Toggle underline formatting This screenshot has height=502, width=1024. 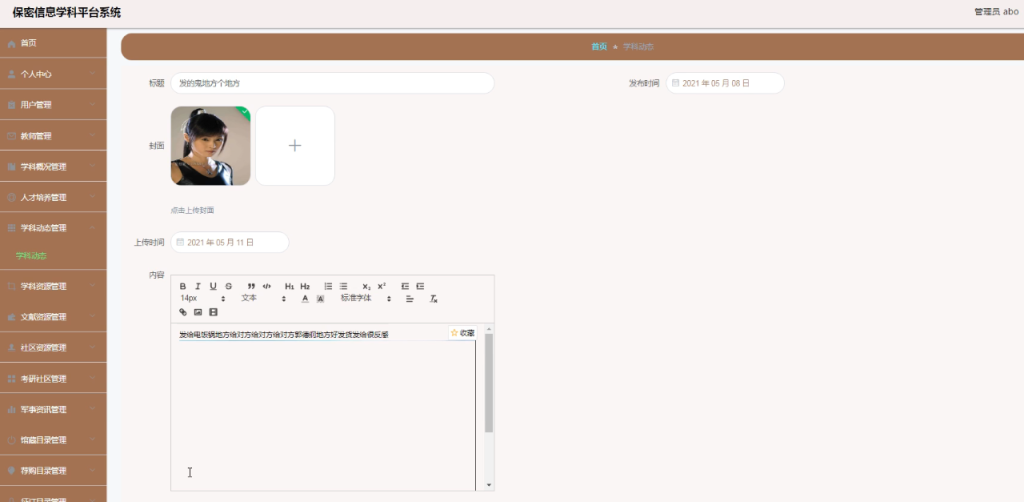[x=213, y=286]
